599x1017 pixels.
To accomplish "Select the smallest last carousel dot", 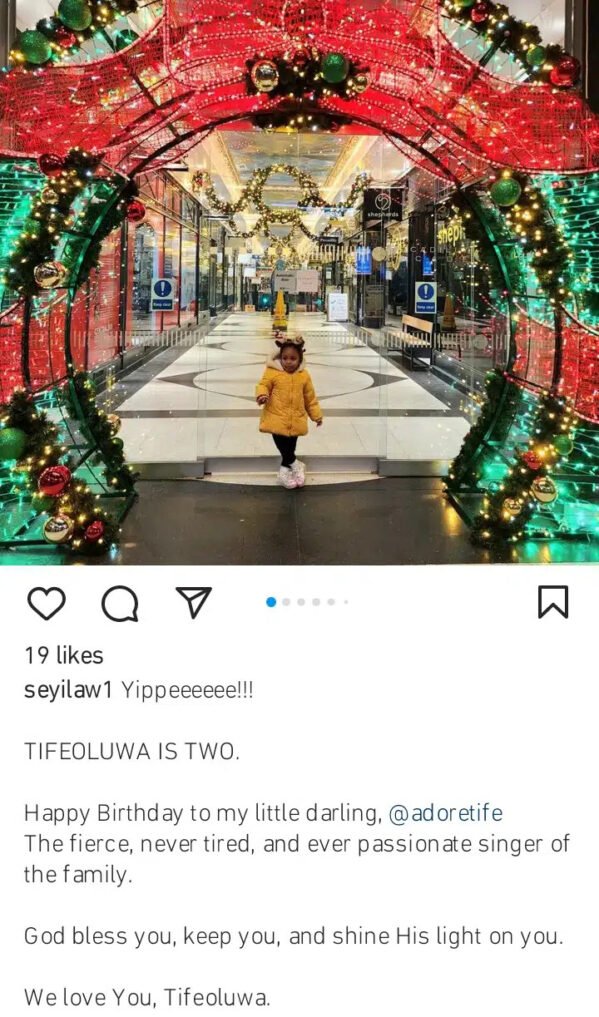I will click(x=346, y=602).
